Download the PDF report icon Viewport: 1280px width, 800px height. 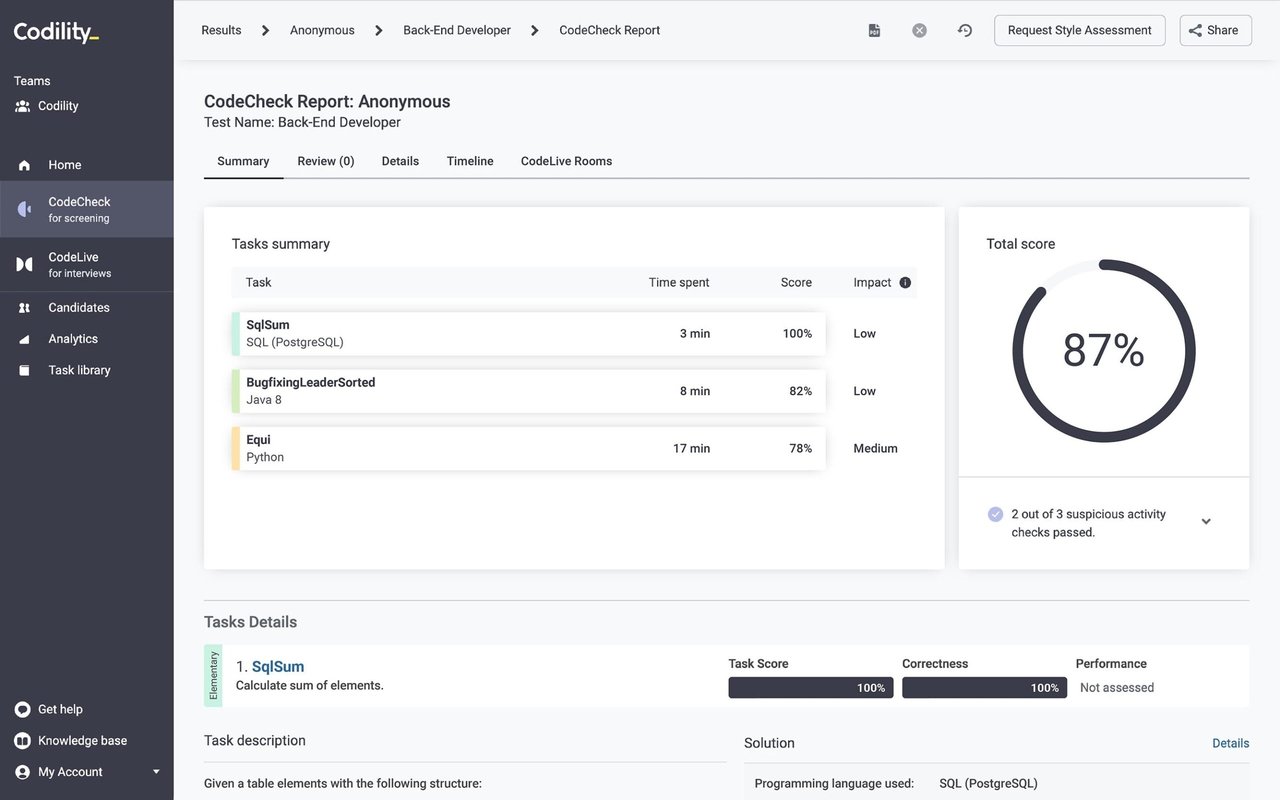click(x=874, y=30)
